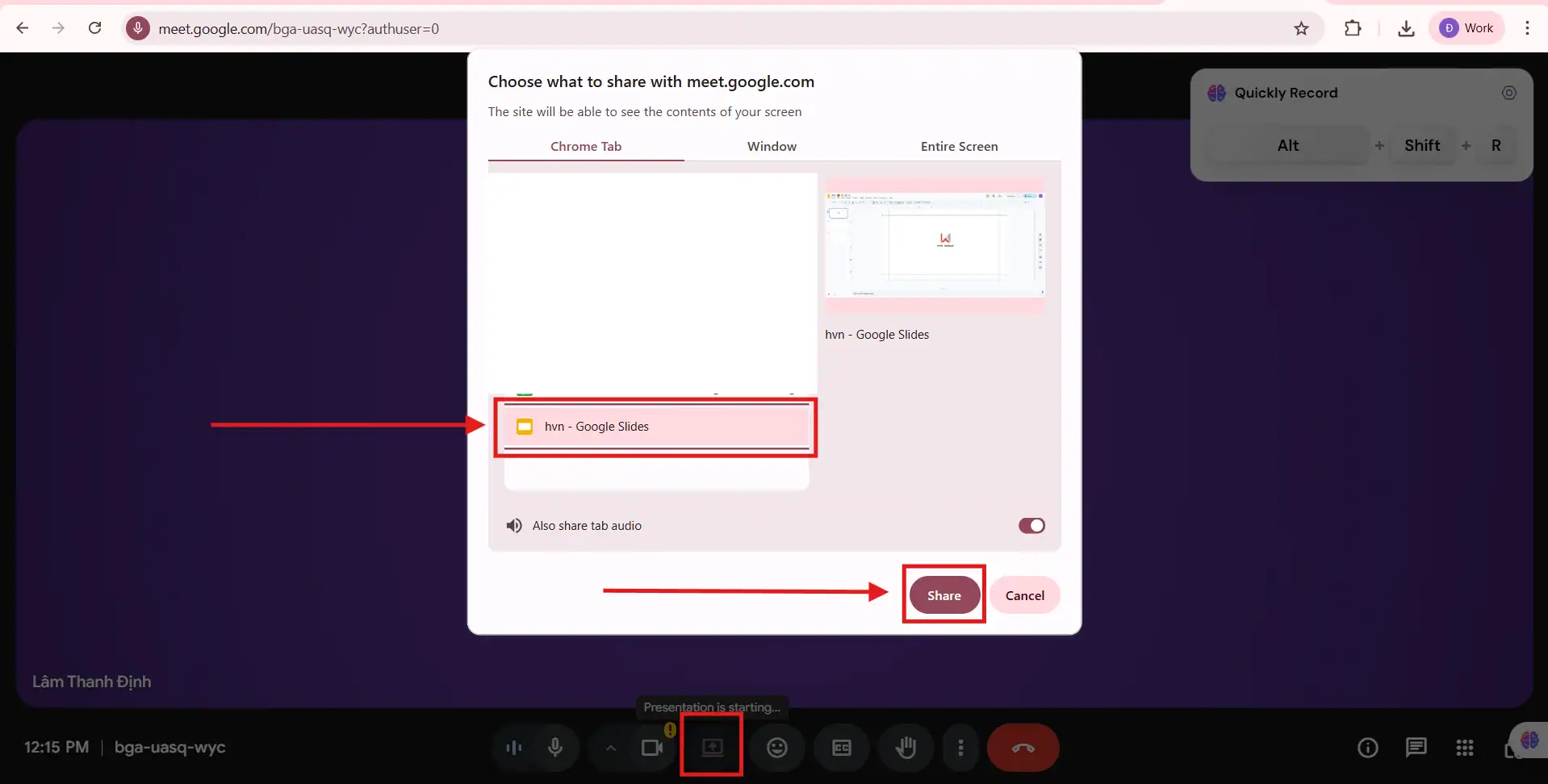
Task: Raise hand using the hand icon
Action: (906, 748)
